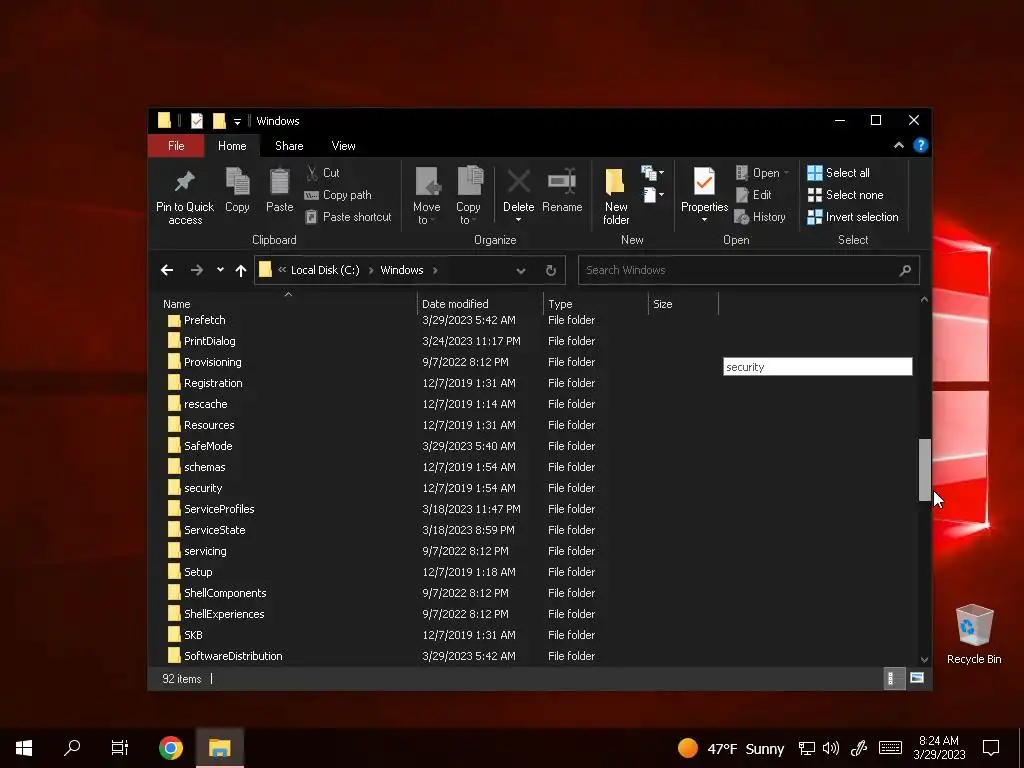Open the Windows Start menu
This screenshot has width=1024, height=768.
click(24, 748)
